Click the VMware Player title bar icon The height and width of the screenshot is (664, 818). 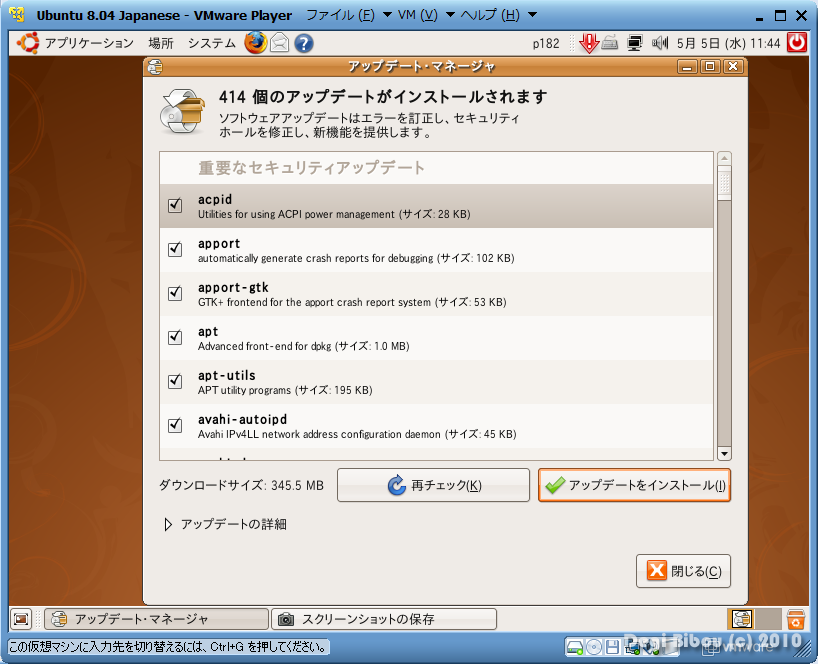pyautogui.click(x=17, y=15)
